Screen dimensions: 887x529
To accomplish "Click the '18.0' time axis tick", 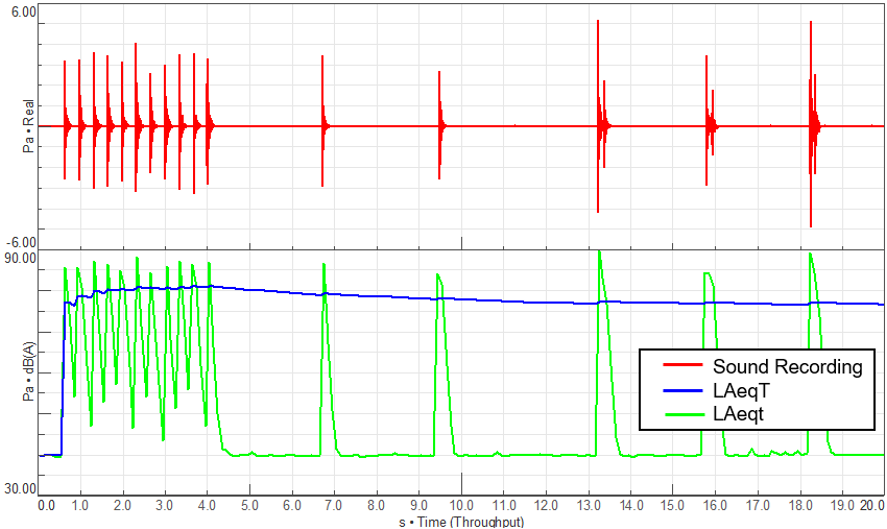I will [800, 505].
